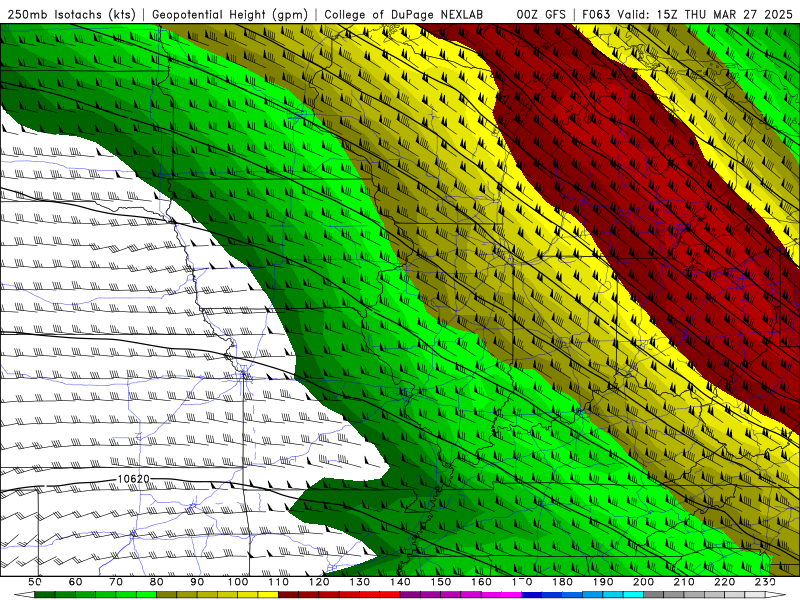Click the 150 tick label on colorbar
Viewport: 800px width, 600px height.
point(440,582)
